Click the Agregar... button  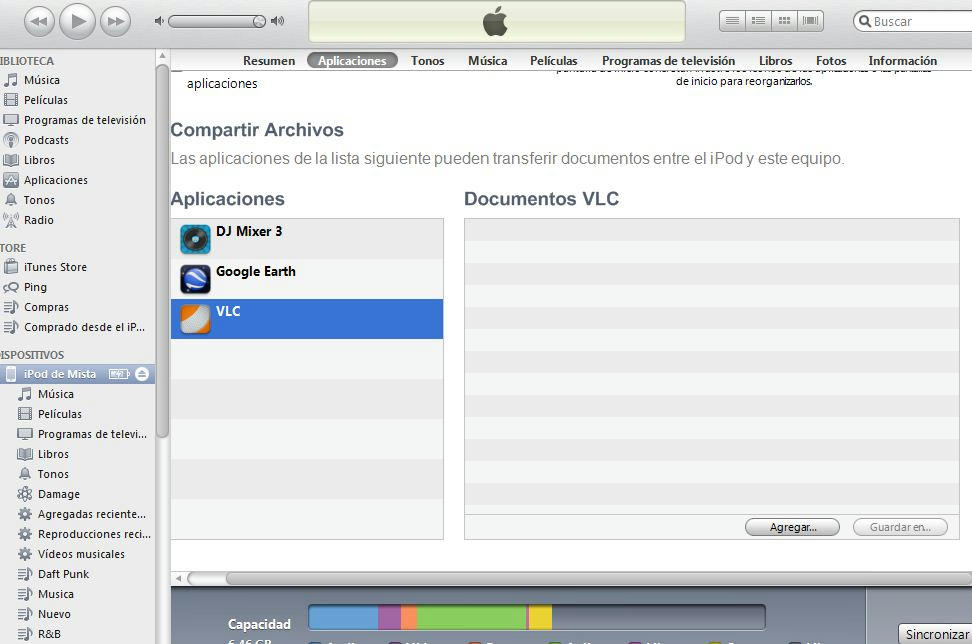tap(792, 527)
